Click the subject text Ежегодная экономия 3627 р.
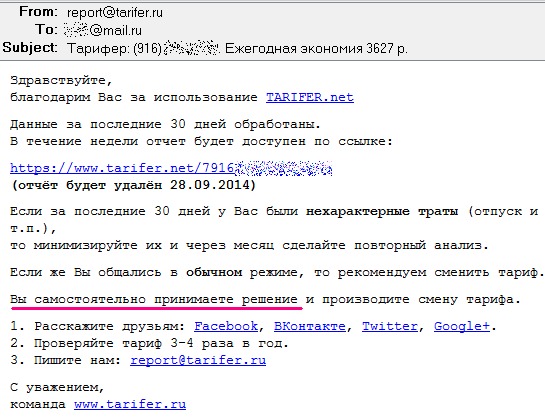 click(x=316, y=48)
